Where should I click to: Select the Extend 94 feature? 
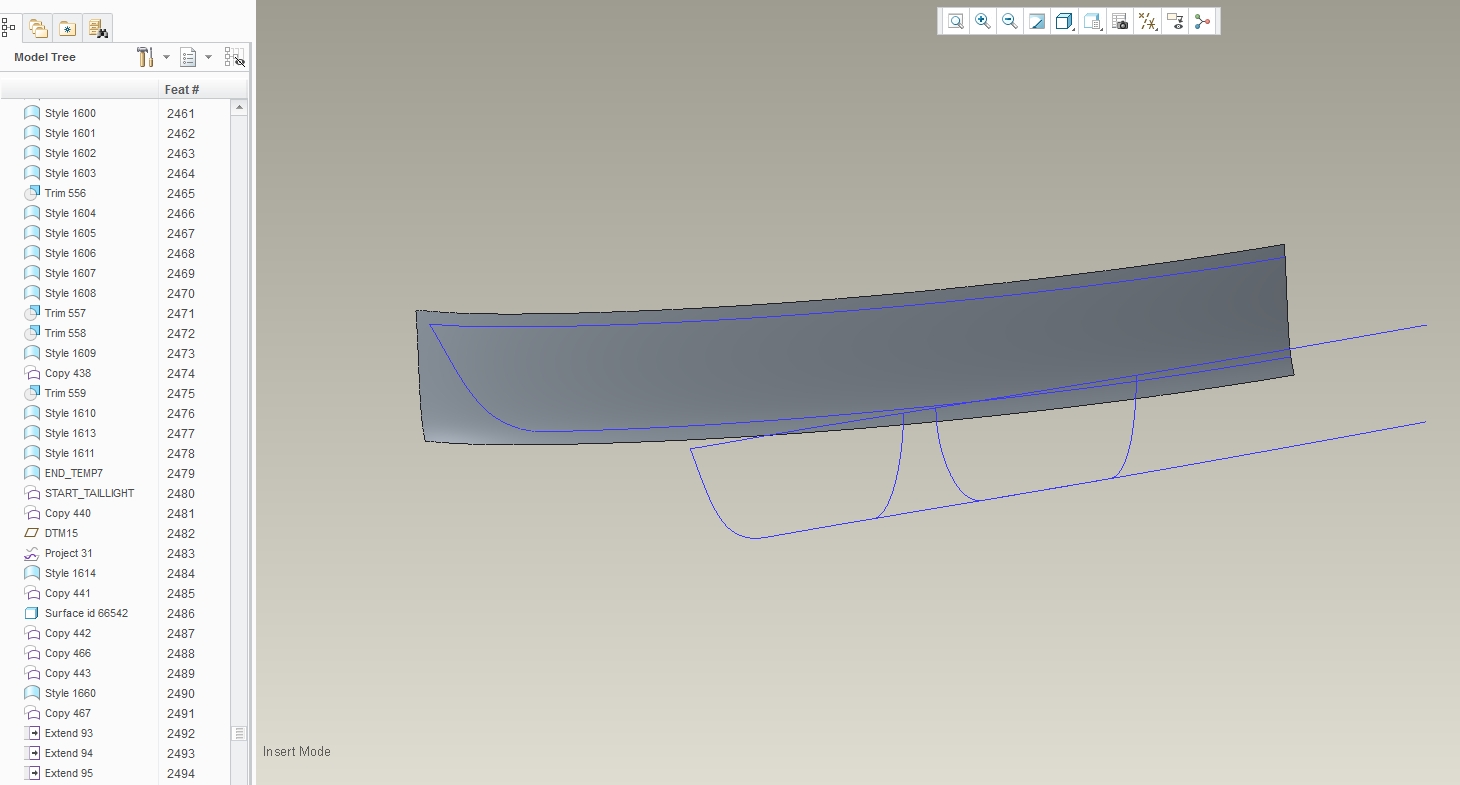[x=68, y=753]
